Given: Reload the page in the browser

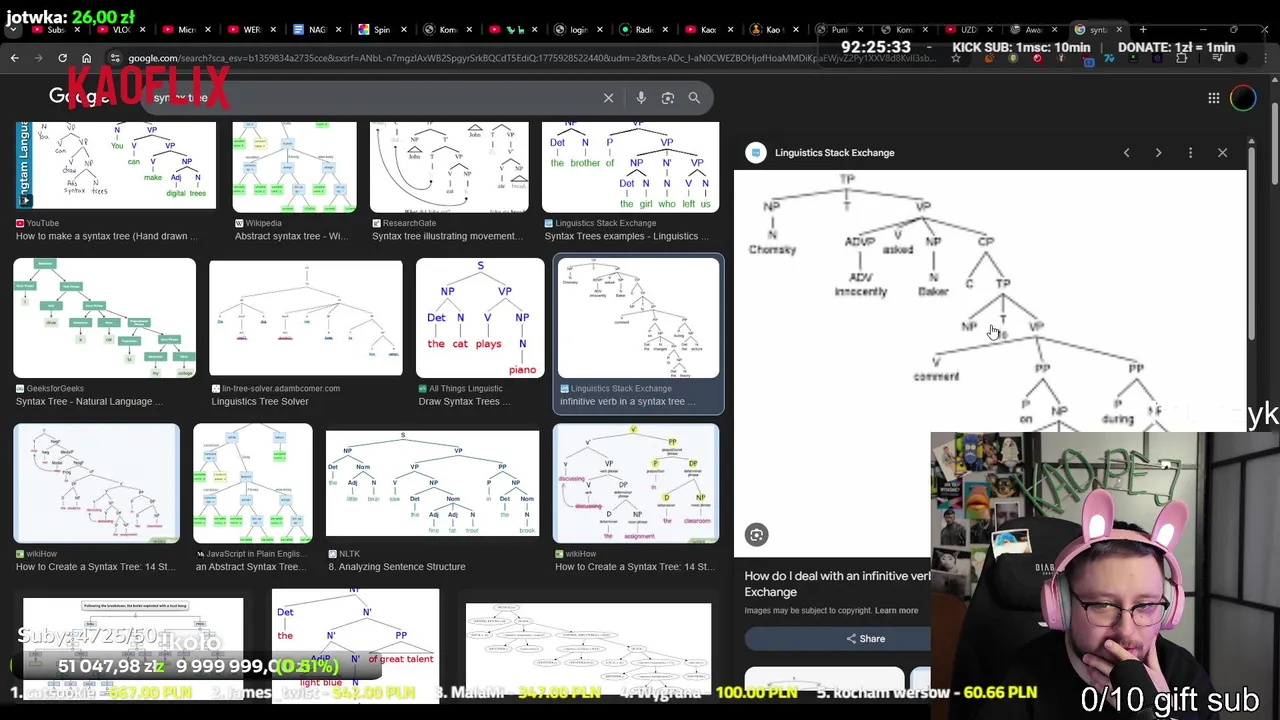Looking at the screenshot, I should [62, 58].
